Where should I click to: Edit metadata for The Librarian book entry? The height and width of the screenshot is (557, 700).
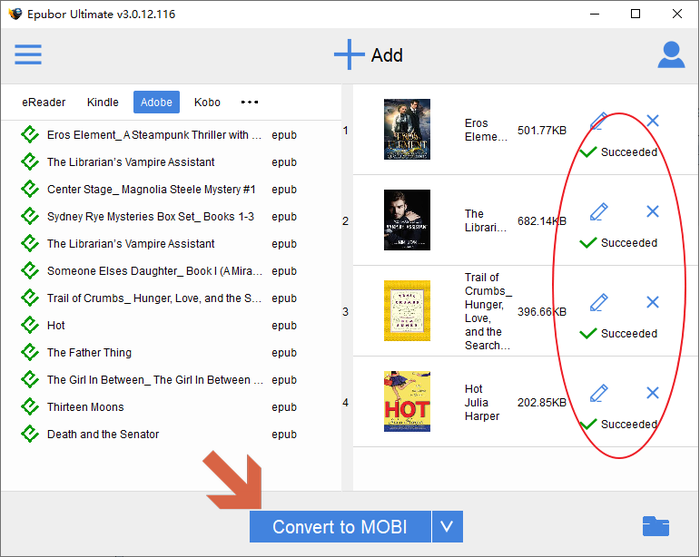coord(599,212)
